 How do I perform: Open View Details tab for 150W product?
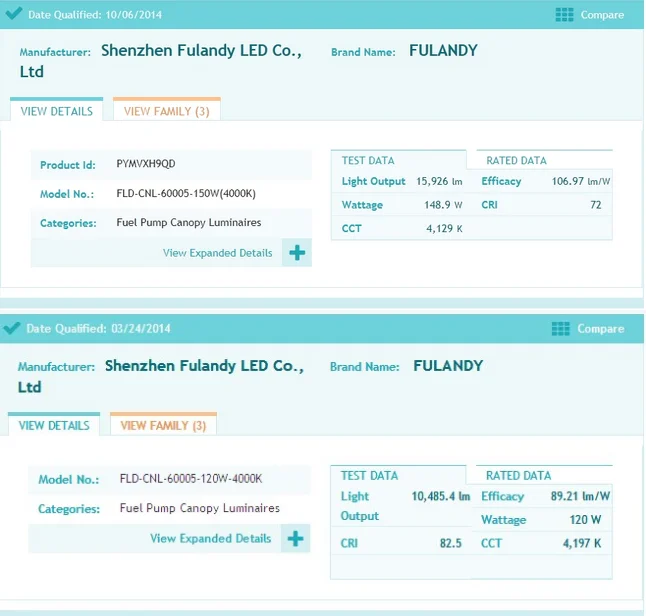[56, 111]
